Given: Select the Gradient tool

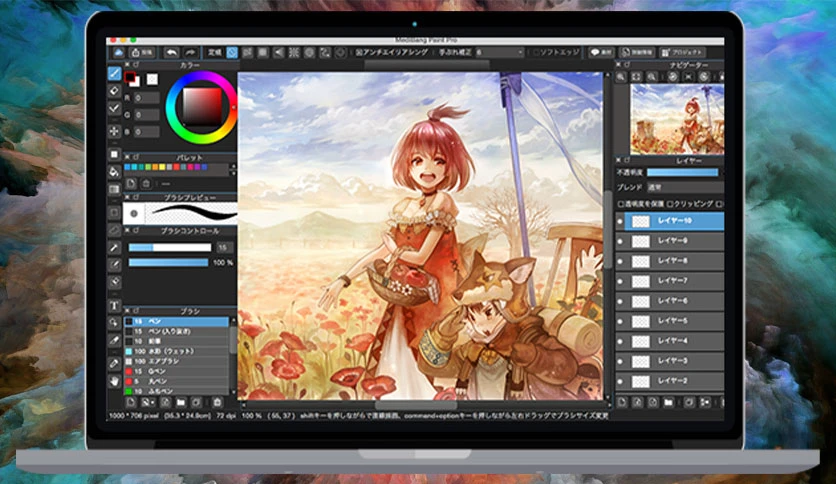Looking at the screenshot, I should click(x=114, y=189).
